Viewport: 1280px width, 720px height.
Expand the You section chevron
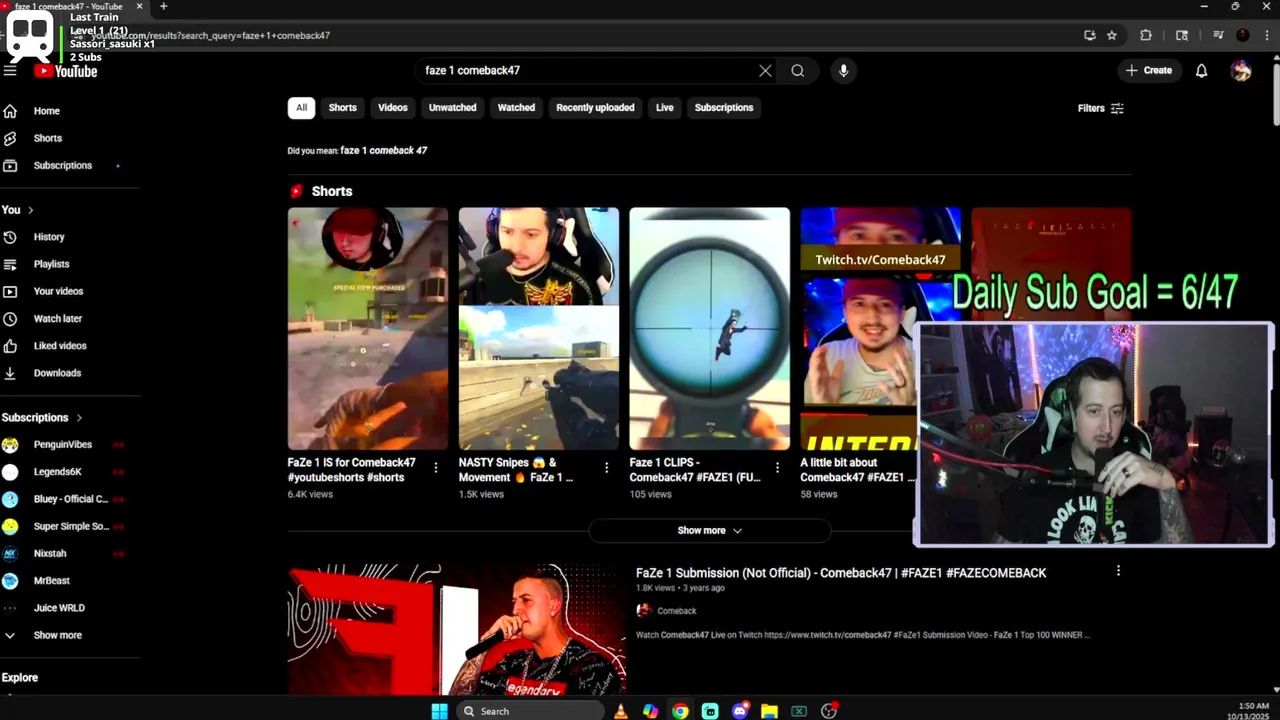coord(31,210)
